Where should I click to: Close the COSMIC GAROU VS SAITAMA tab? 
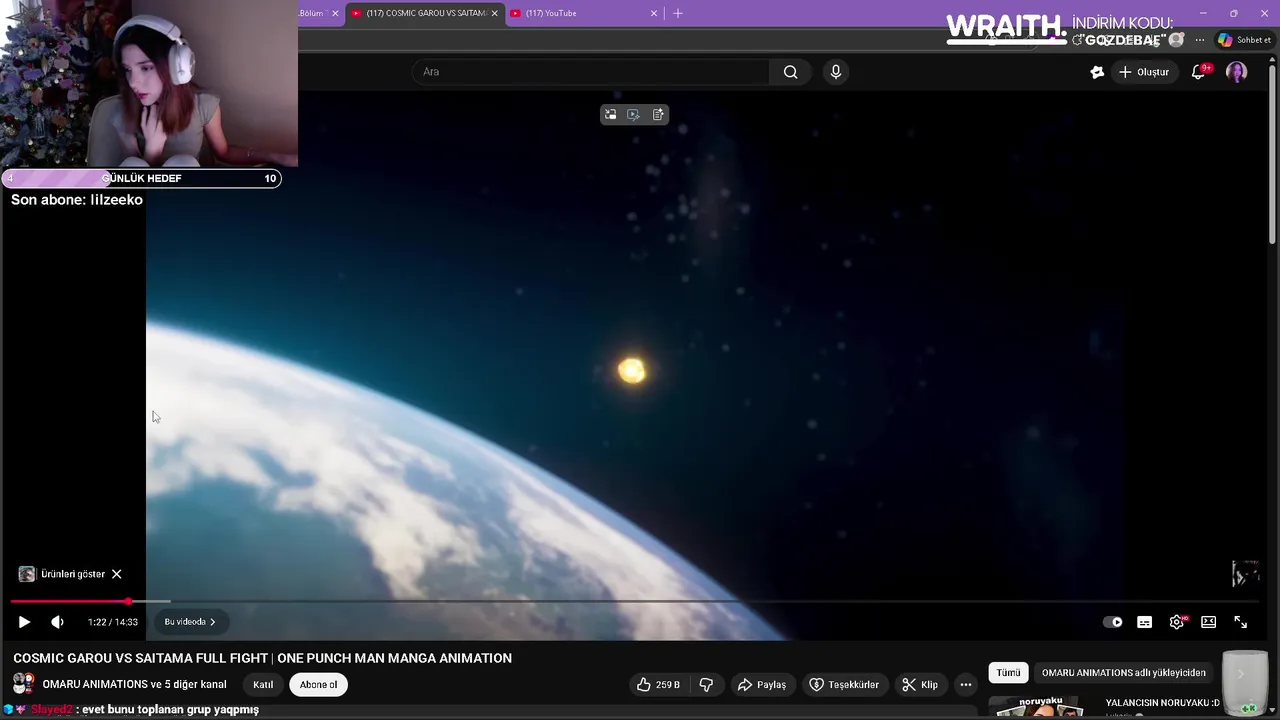point(494,13)
